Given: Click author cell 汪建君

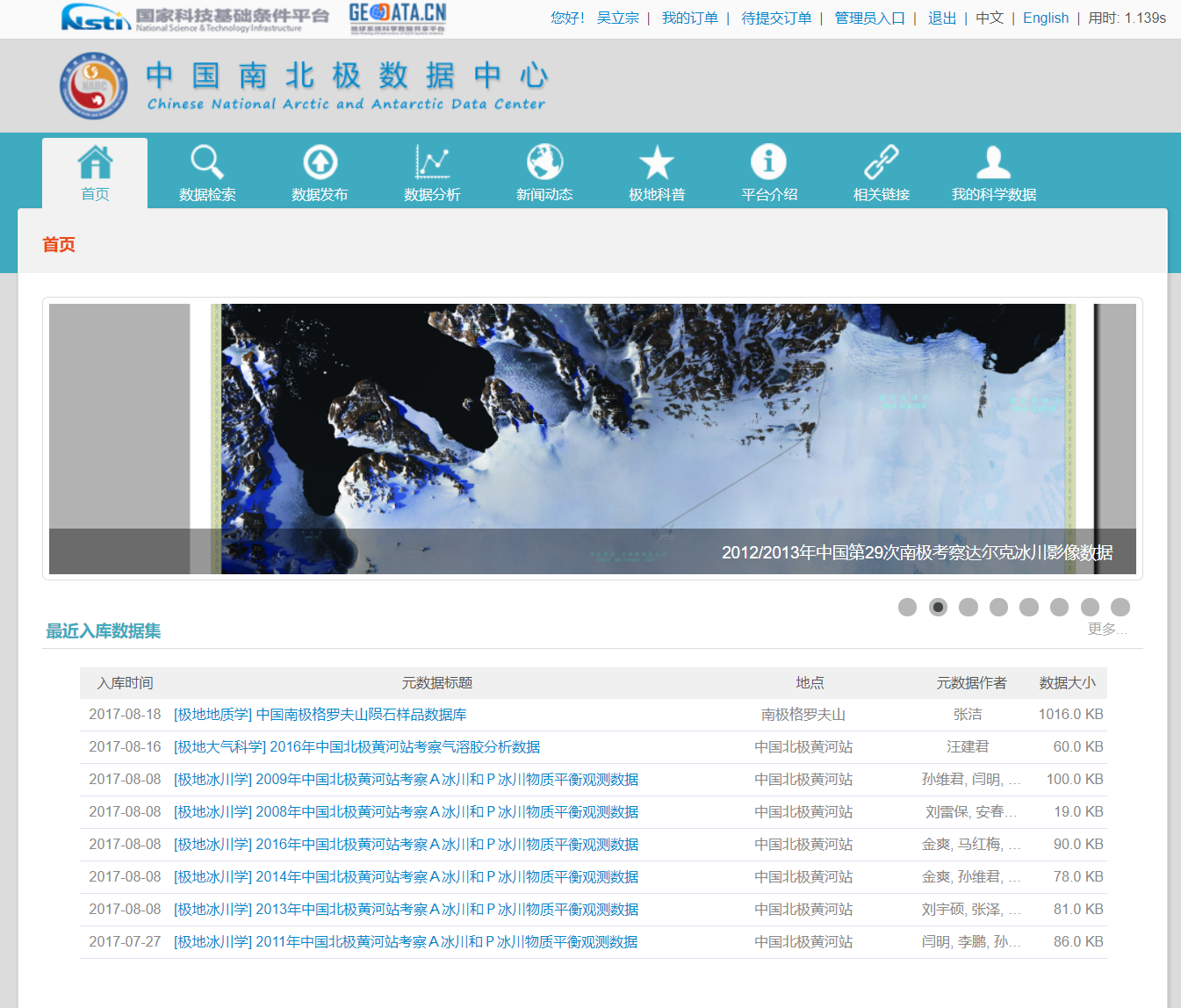Looking at the screenshot, I should [x=968, y=747].
